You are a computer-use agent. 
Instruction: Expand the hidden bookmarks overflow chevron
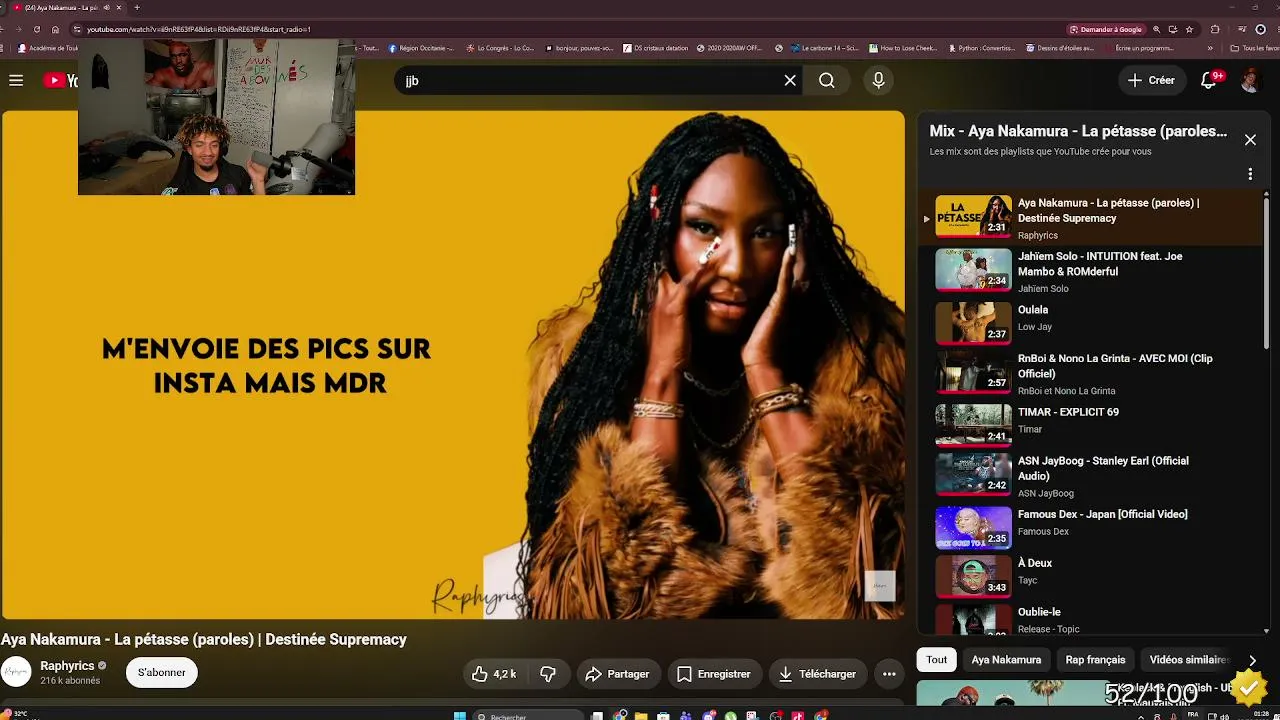(x=1210, y=48)
